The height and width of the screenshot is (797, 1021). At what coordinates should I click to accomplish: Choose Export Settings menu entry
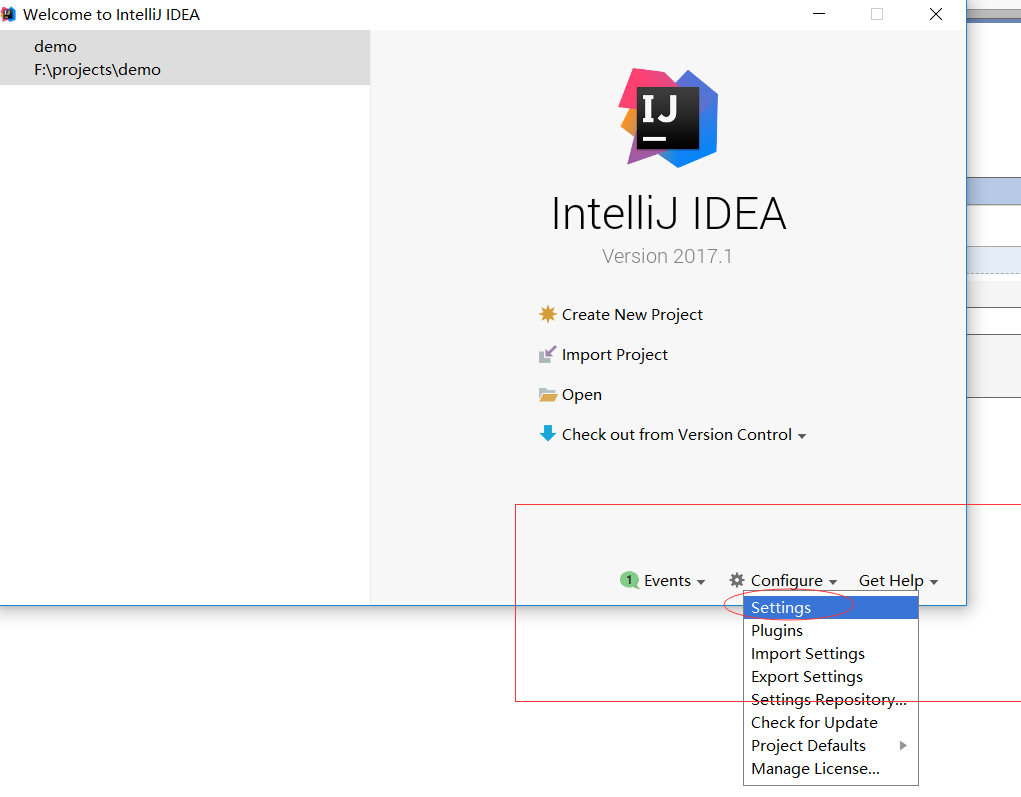tap(831, 677)
